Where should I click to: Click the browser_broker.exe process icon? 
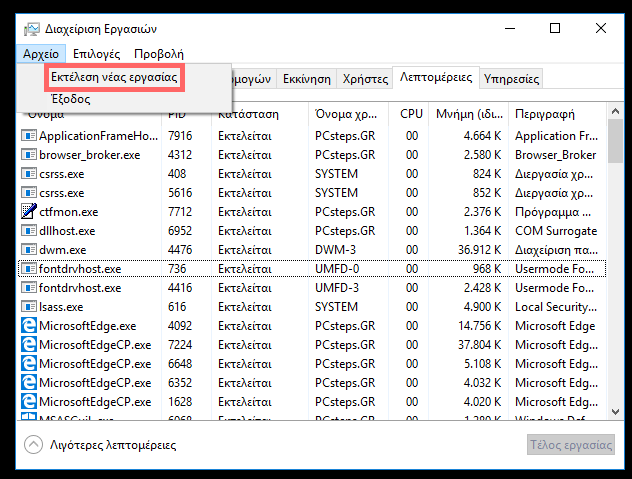point(29,154)
